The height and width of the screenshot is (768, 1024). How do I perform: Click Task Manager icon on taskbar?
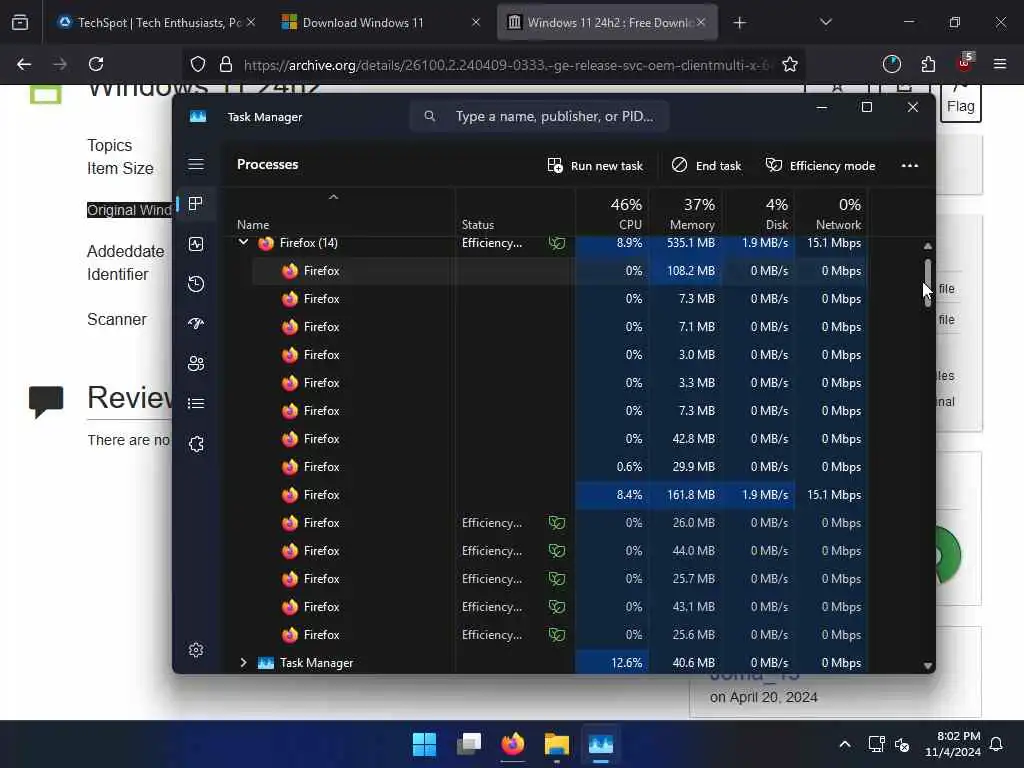601,744
